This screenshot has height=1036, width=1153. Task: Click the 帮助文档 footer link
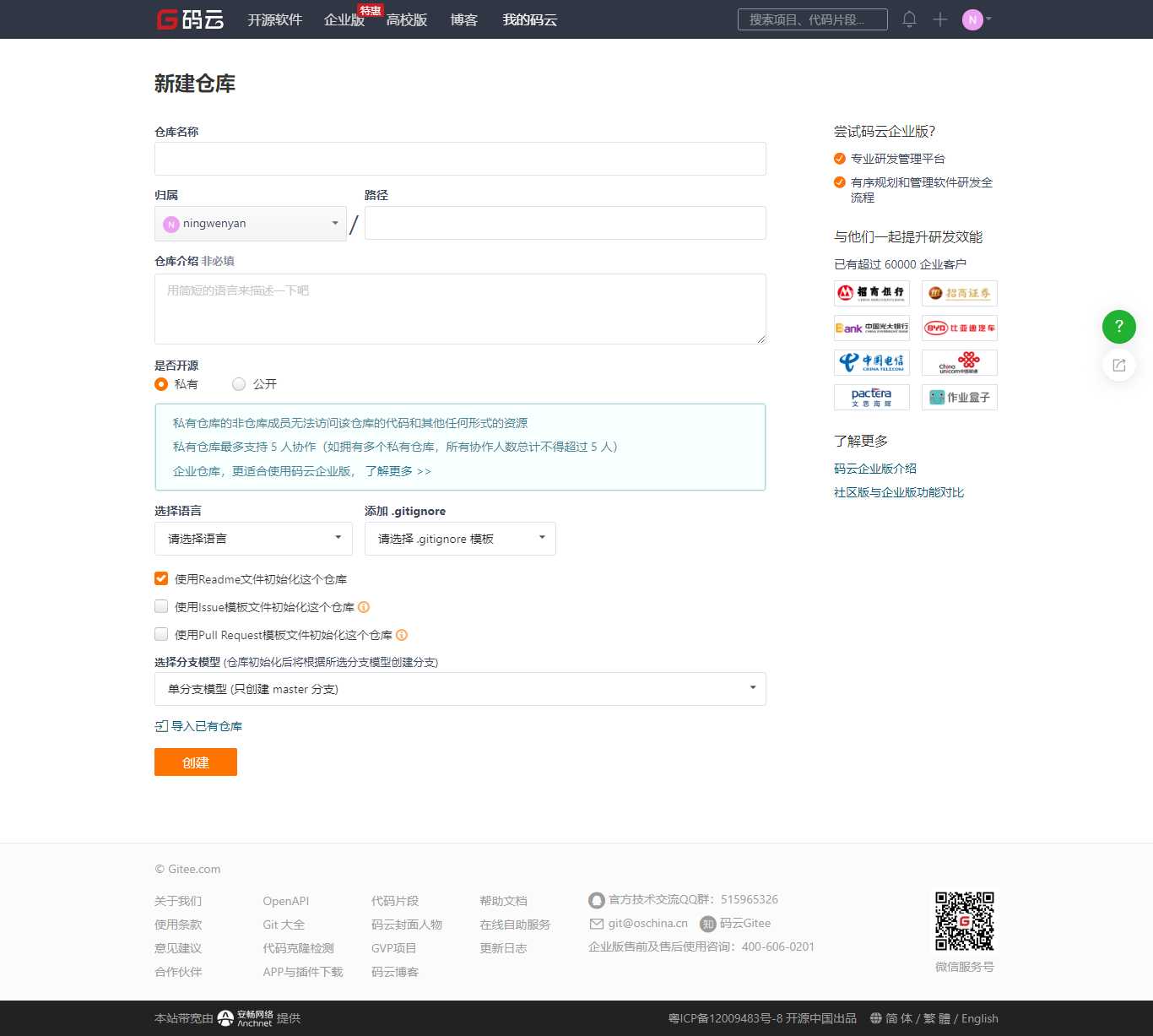click(x=504, y=901)
